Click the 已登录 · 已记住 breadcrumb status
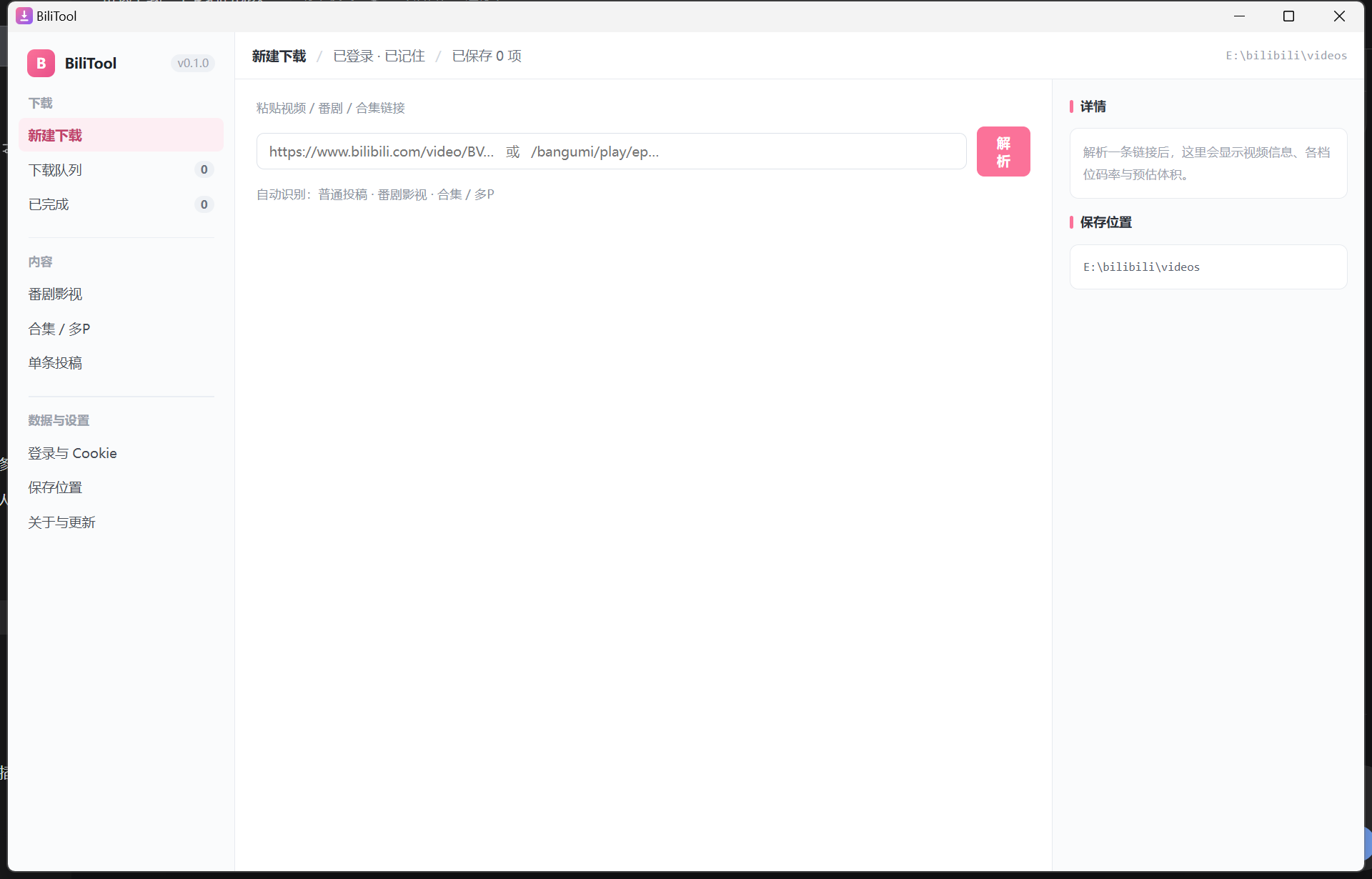This screenshot has height=879, width=1372. pyautogui.click(x=379, y=56)
